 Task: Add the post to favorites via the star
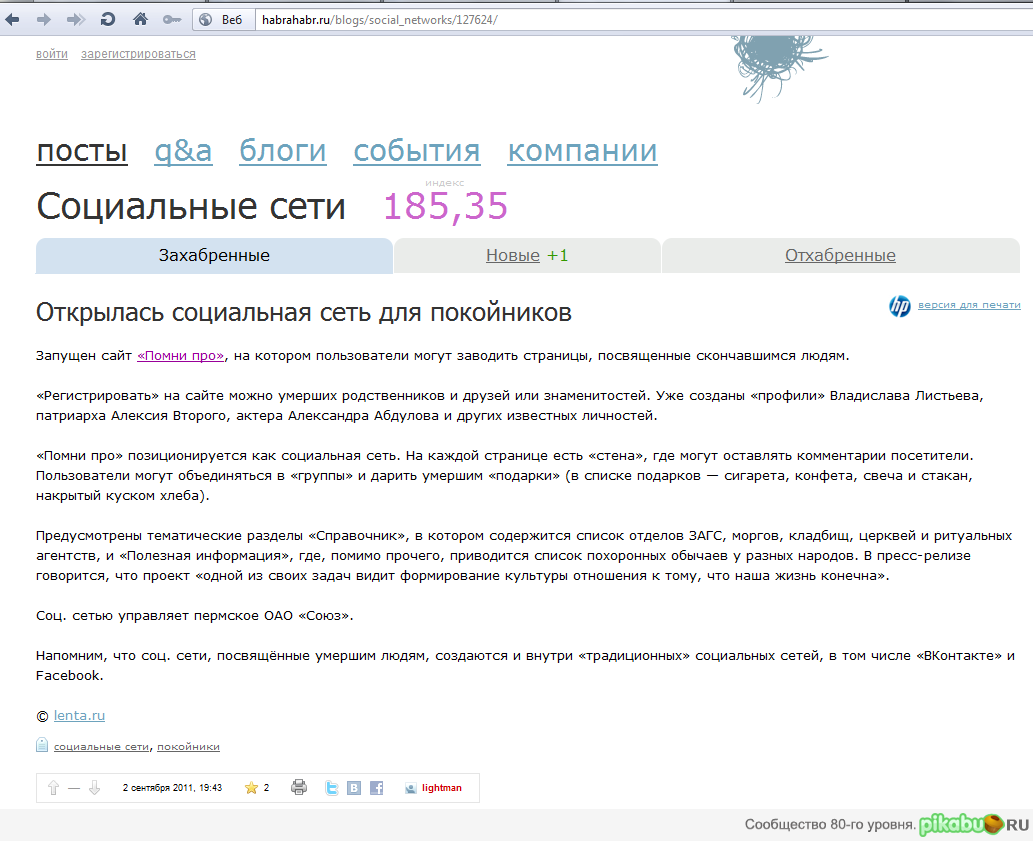coord(252,788)
